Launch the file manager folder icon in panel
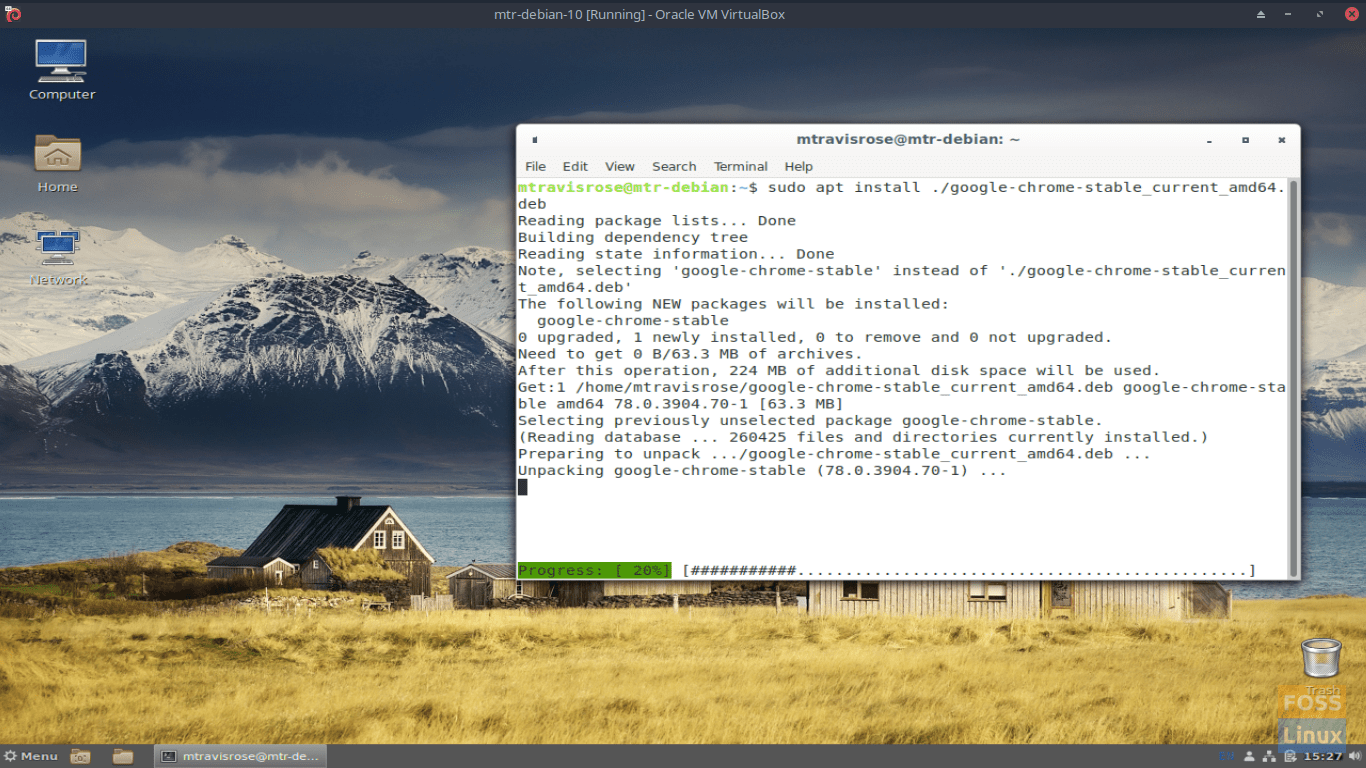 (123, 756)
